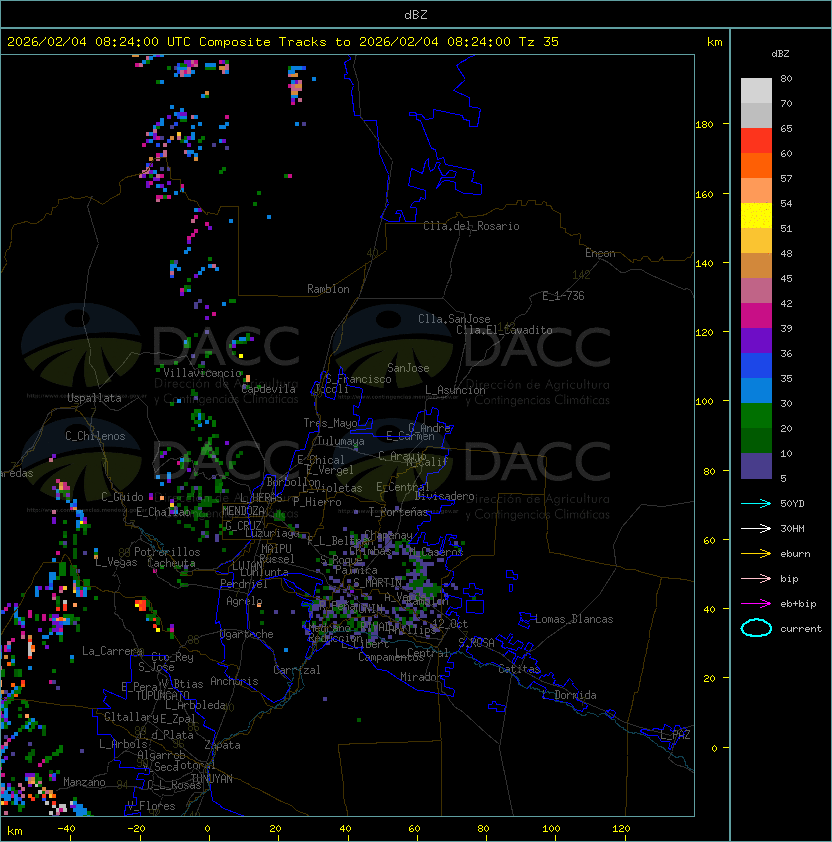Screen dimensions: 832x842
Task: Click the 'E_1-736' label
Action: click(563, 296)
